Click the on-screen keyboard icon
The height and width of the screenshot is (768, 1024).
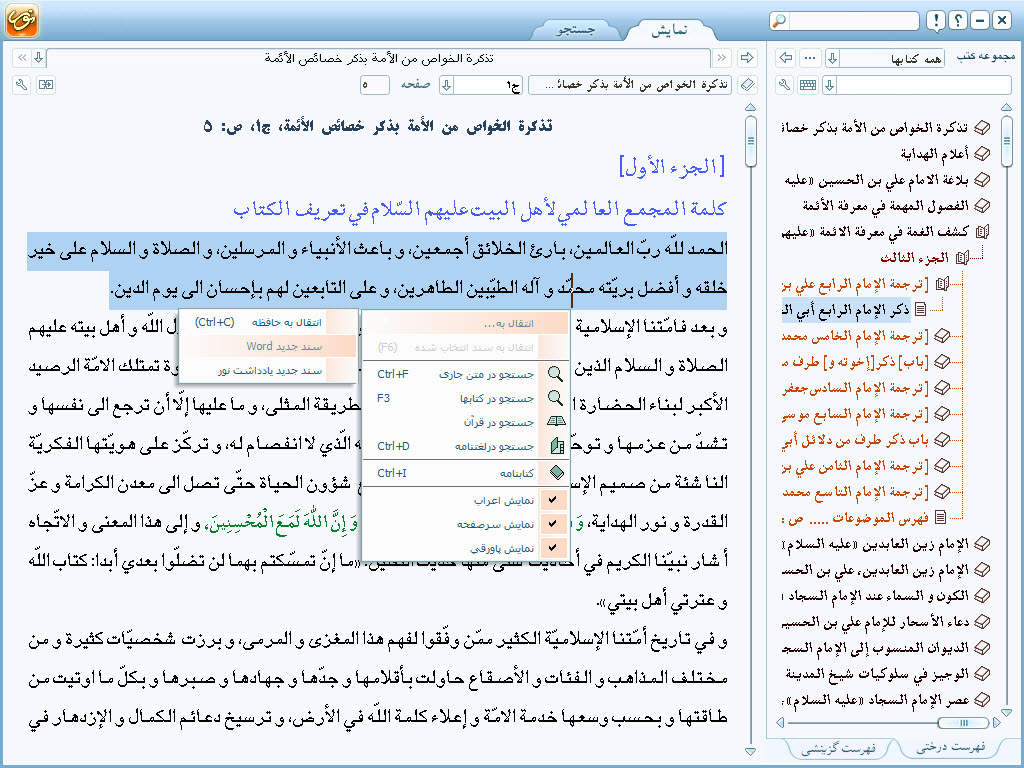(x=807, y=85)
